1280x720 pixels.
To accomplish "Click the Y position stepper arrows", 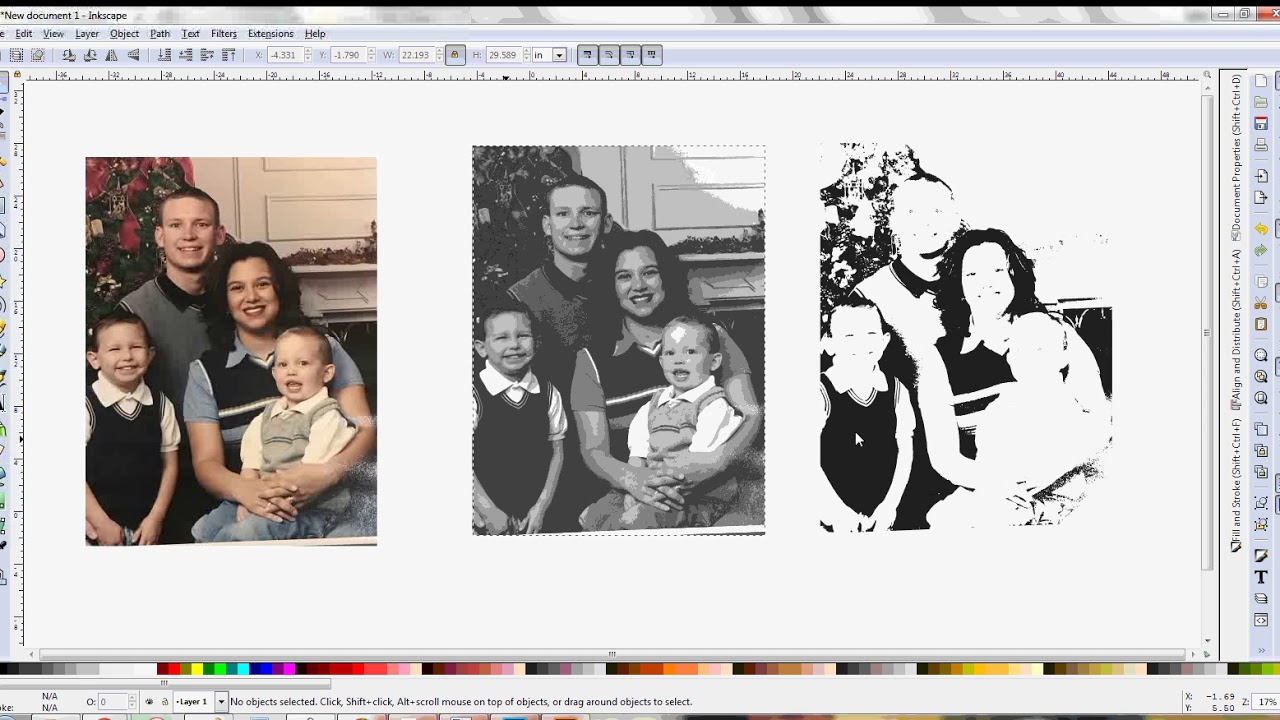I will 372,55.
